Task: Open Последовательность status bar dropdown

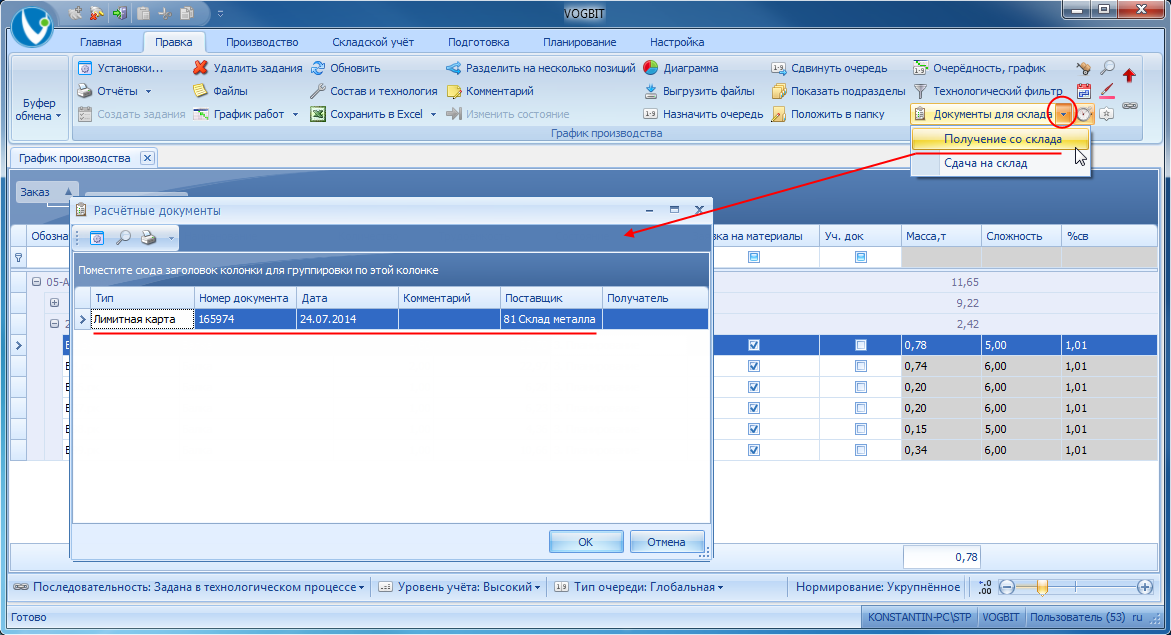Action: click(x=361, y=588)
